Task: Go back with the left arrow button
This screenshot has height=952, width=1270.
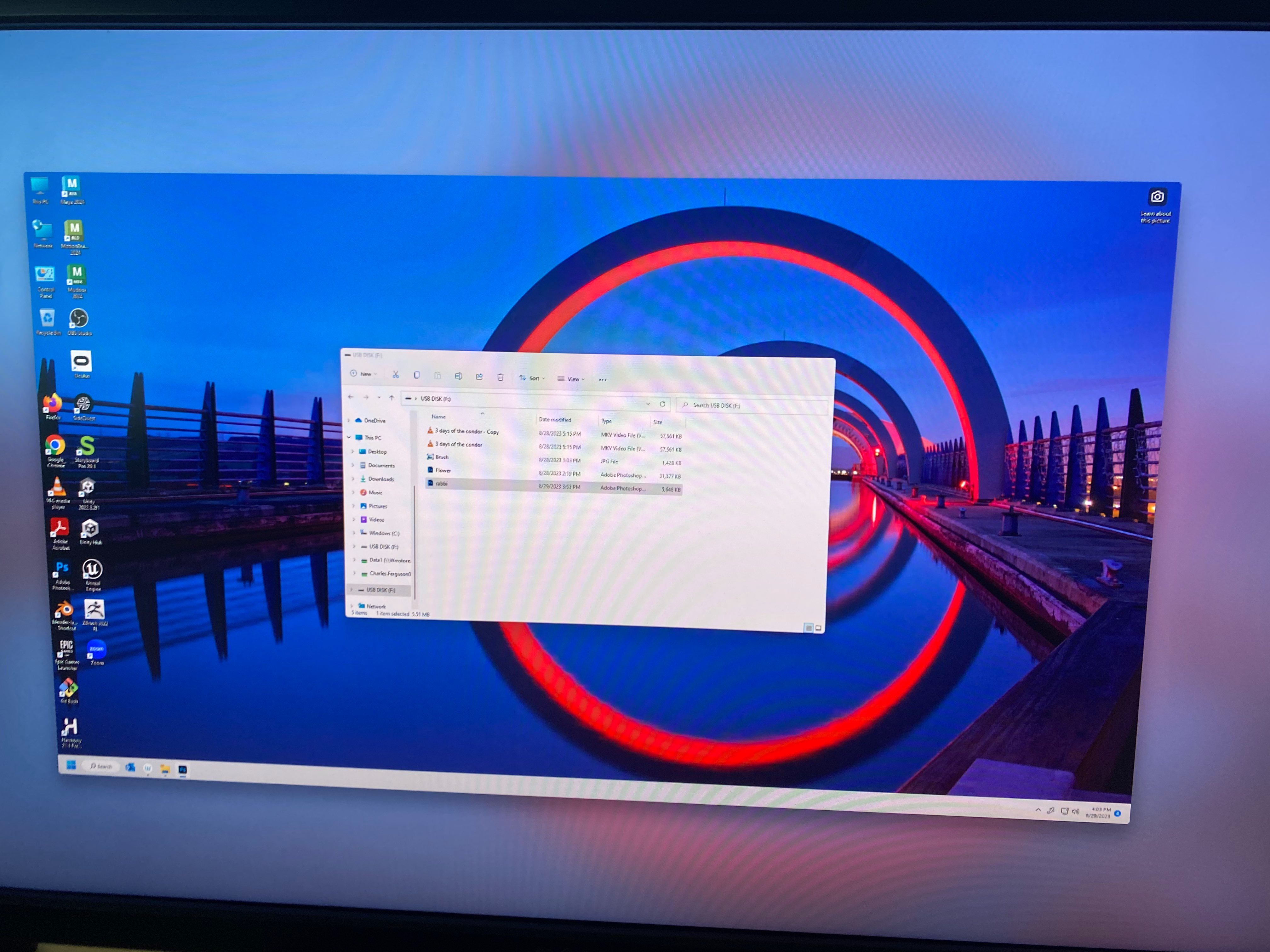Action: coord(351,397)
